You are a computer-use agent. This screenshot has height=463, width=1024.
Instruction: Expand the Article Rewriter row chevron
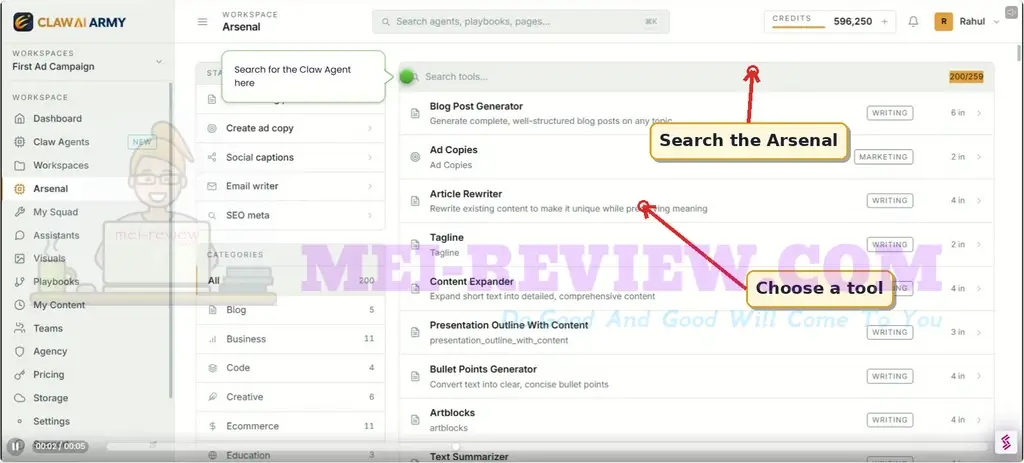click(x=979, y=200)
